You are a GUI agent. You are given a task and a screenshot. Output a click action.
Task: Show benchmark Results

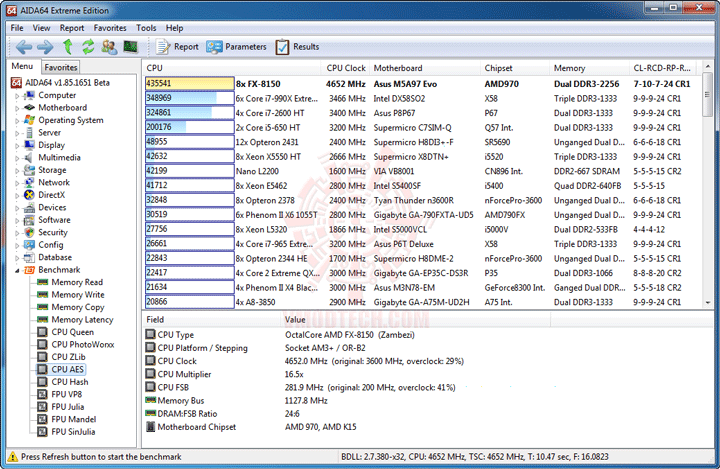tap(298, 47)
